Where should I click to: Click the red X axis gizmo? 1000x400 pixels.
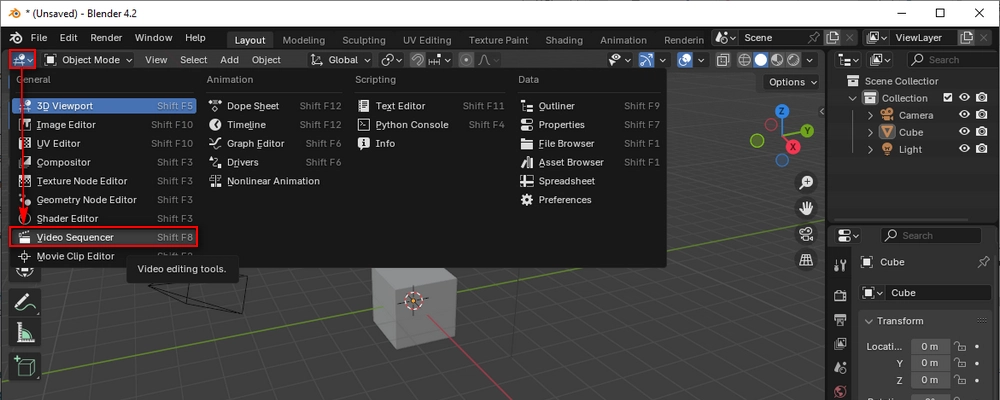[x=793, y=147]
